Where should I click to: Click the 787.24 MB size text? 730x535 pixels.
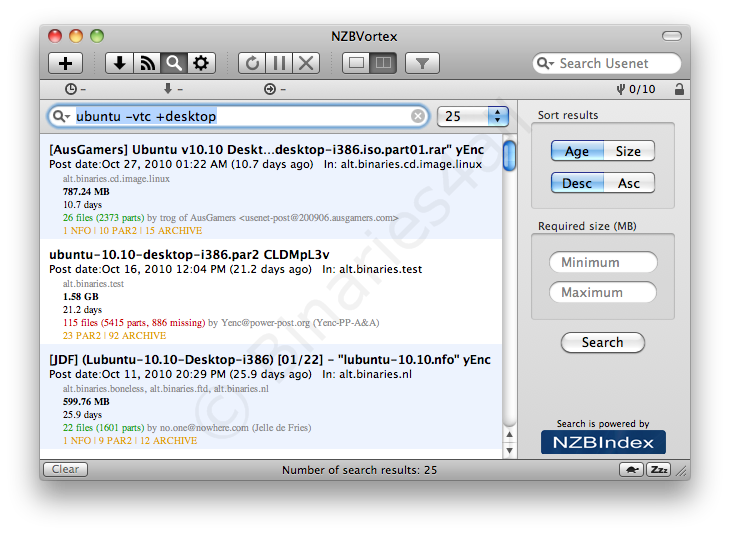(x=86, y=191)
